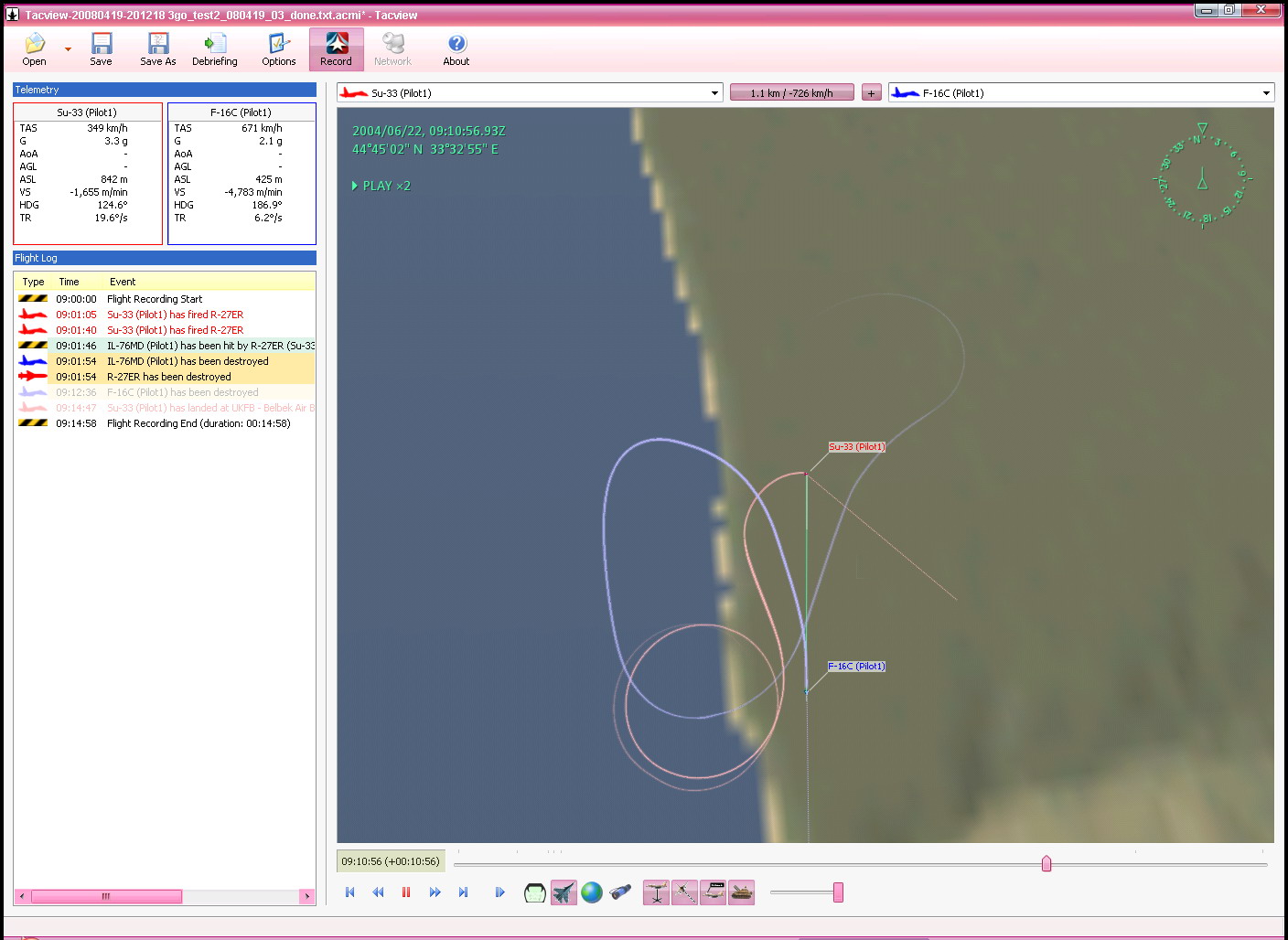Open the dropdown arrow next to Open
1288x940 pixels.
tap(68, 49)
